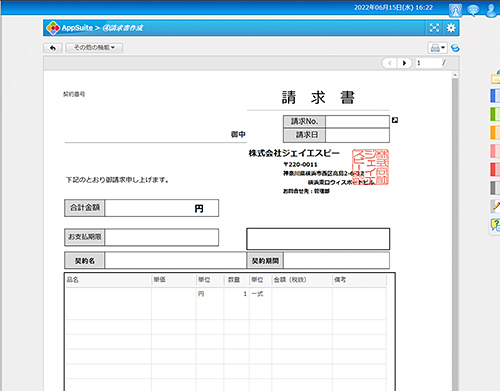Click the blue reload icon beside print

[x=455, y=48]
